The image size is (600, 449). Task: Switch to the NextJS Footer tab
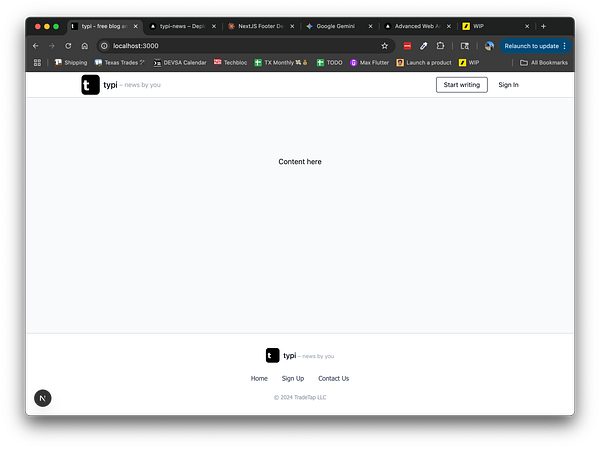(261, 26)
